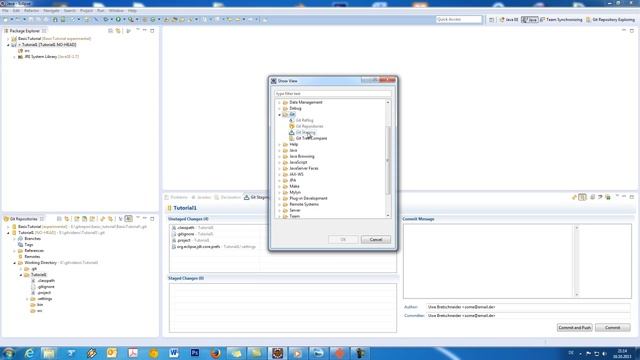
Task: Collapse the Working Directory node
Action: [x=14, y=263]
